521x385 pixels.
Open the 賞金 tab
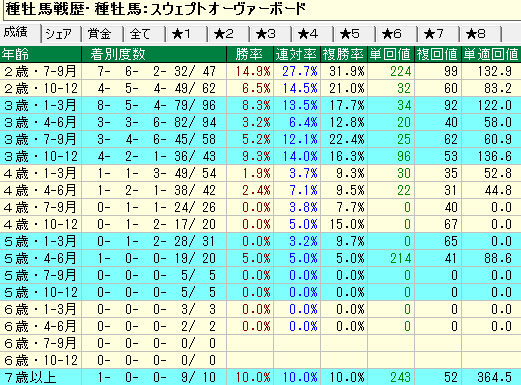(102, 34)
